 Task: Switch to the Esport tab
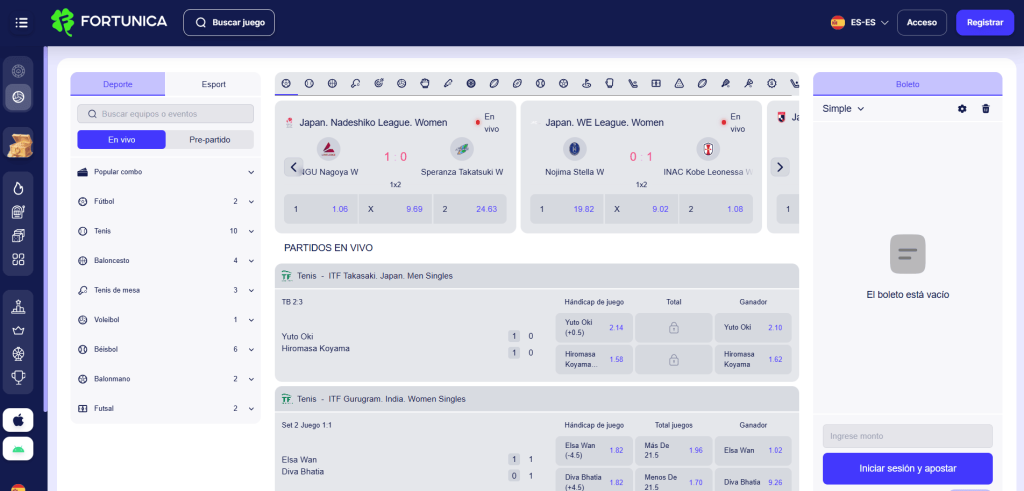click(x=213, y=84)
